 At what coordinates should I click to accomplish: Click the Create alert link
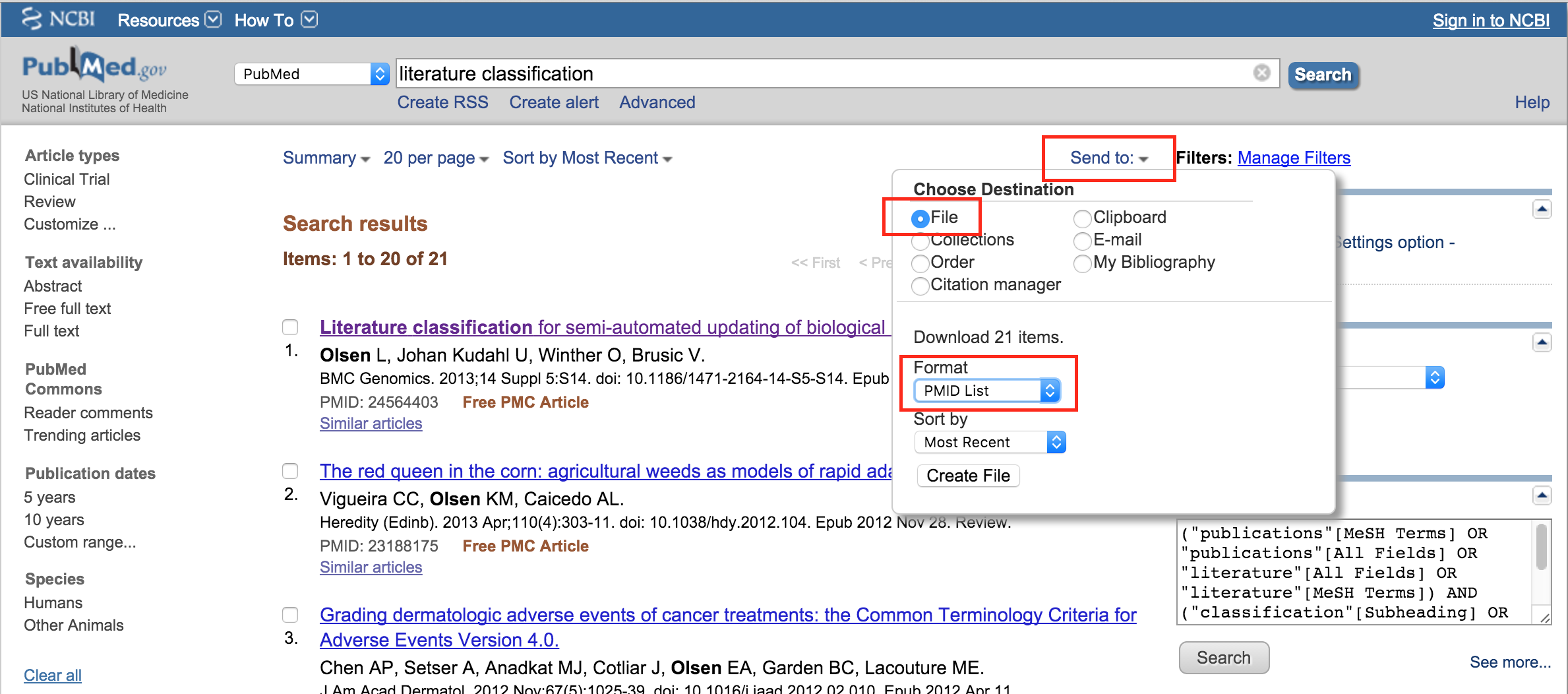point(554,102)
